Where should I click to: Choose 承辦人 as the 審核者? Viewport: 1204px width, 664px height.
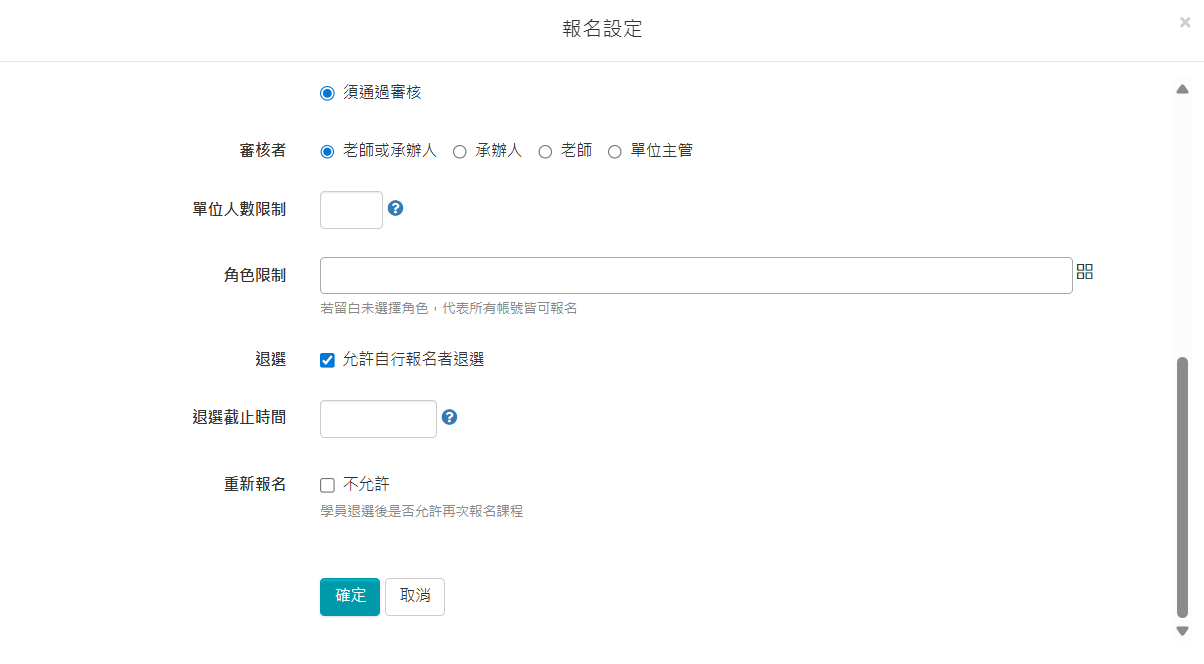(x=459, y=150)
